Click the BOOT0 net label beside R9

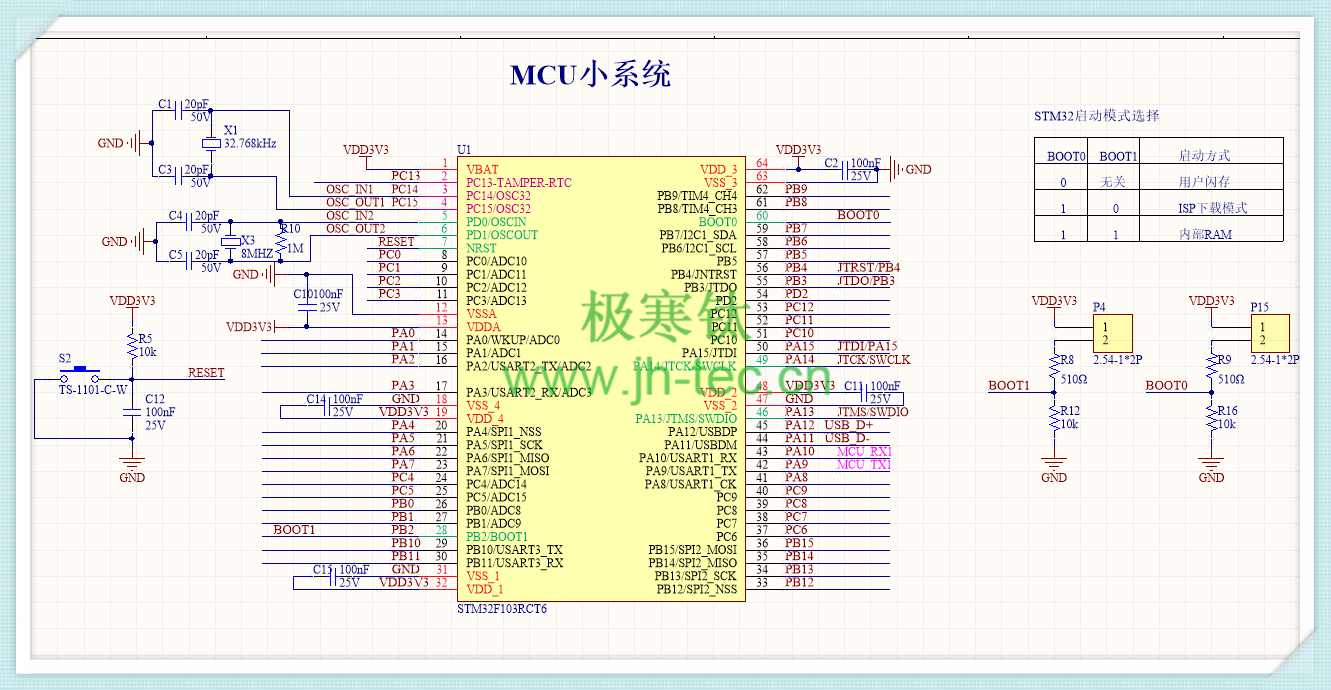click(x=1166, y=385)
